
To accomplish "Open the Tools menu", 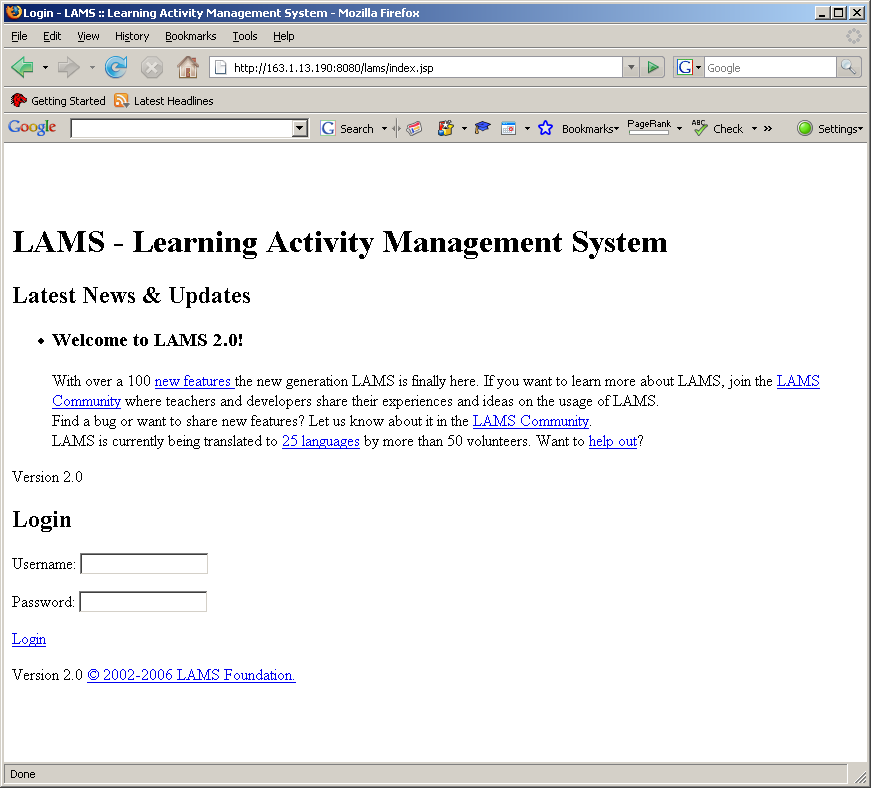I will pyautogui.click(x=245, y=36).
